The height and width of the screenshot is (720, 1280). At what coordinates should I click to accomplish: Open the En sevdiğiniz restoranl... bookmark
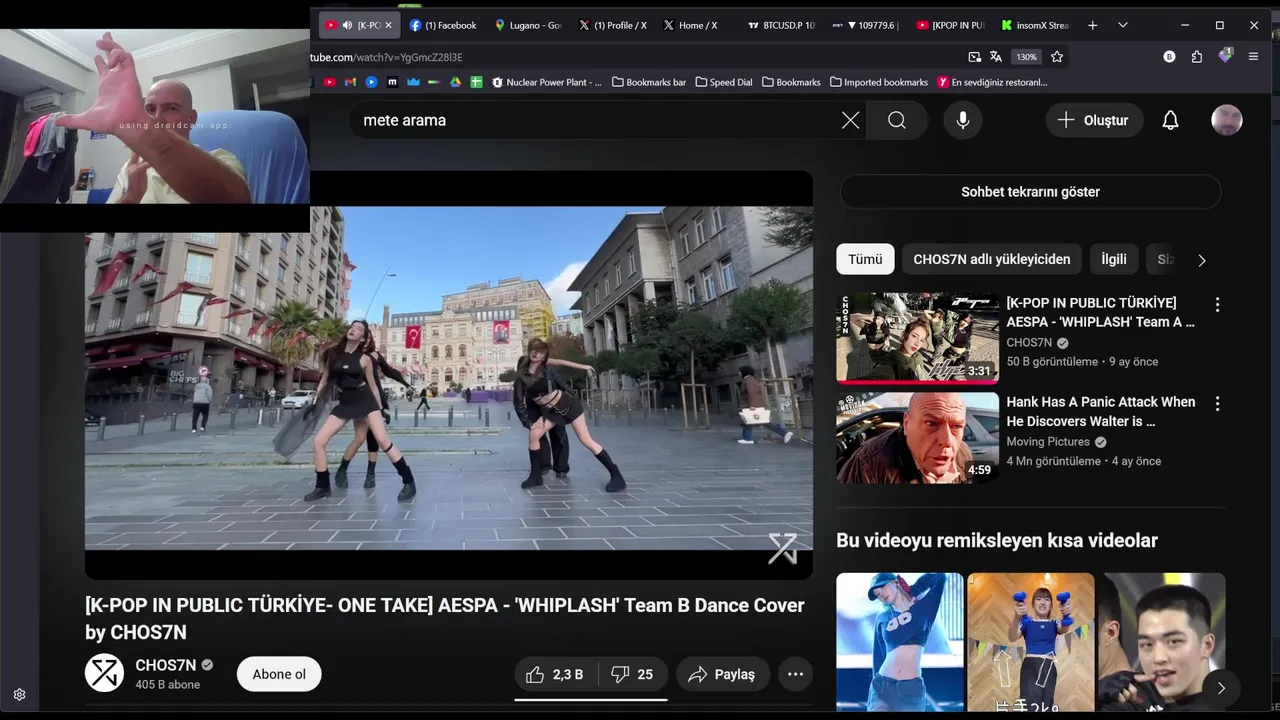[992, 82]
